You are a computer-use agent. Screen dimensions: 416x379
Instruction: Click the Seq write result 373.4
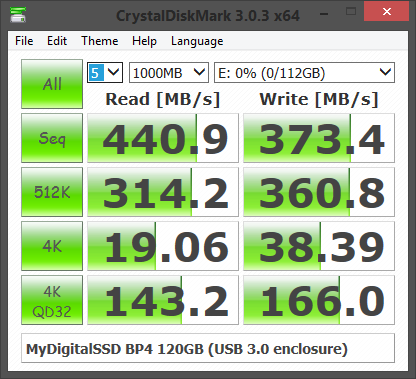(x=319, y=138)
